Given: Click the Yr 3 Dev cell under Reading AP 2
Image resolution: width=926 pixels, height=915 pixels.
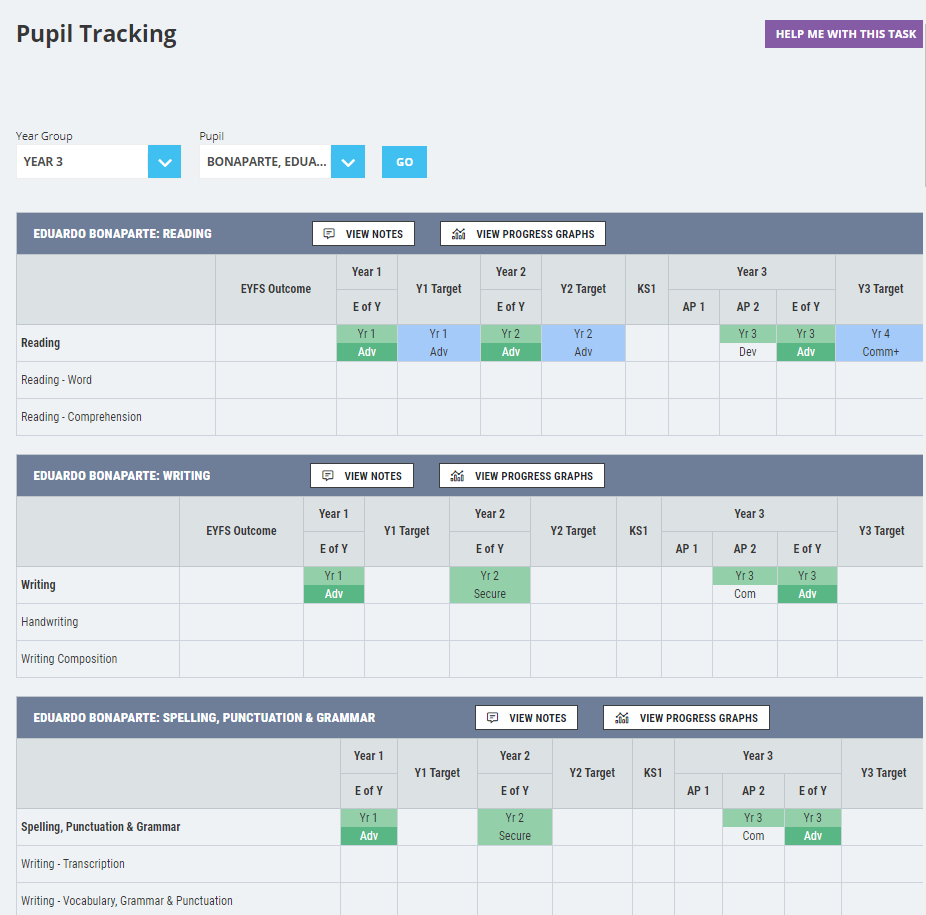Looking at the screenshot, I should click(747, 343).
